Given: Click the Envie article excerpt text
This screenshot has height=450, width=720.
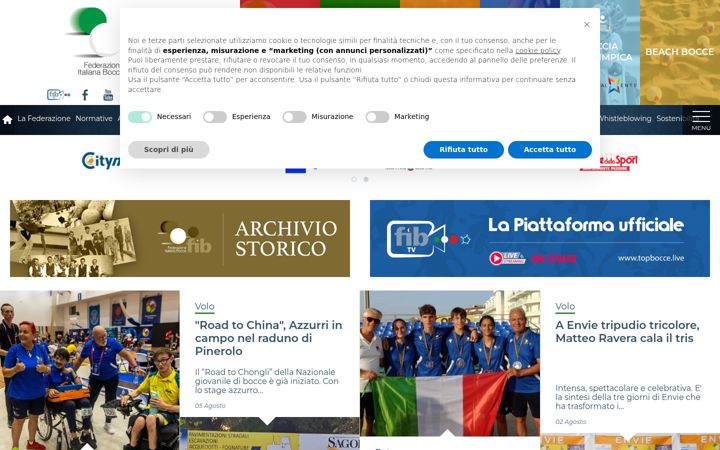Looking at the screenshot, I should [628, 397].
